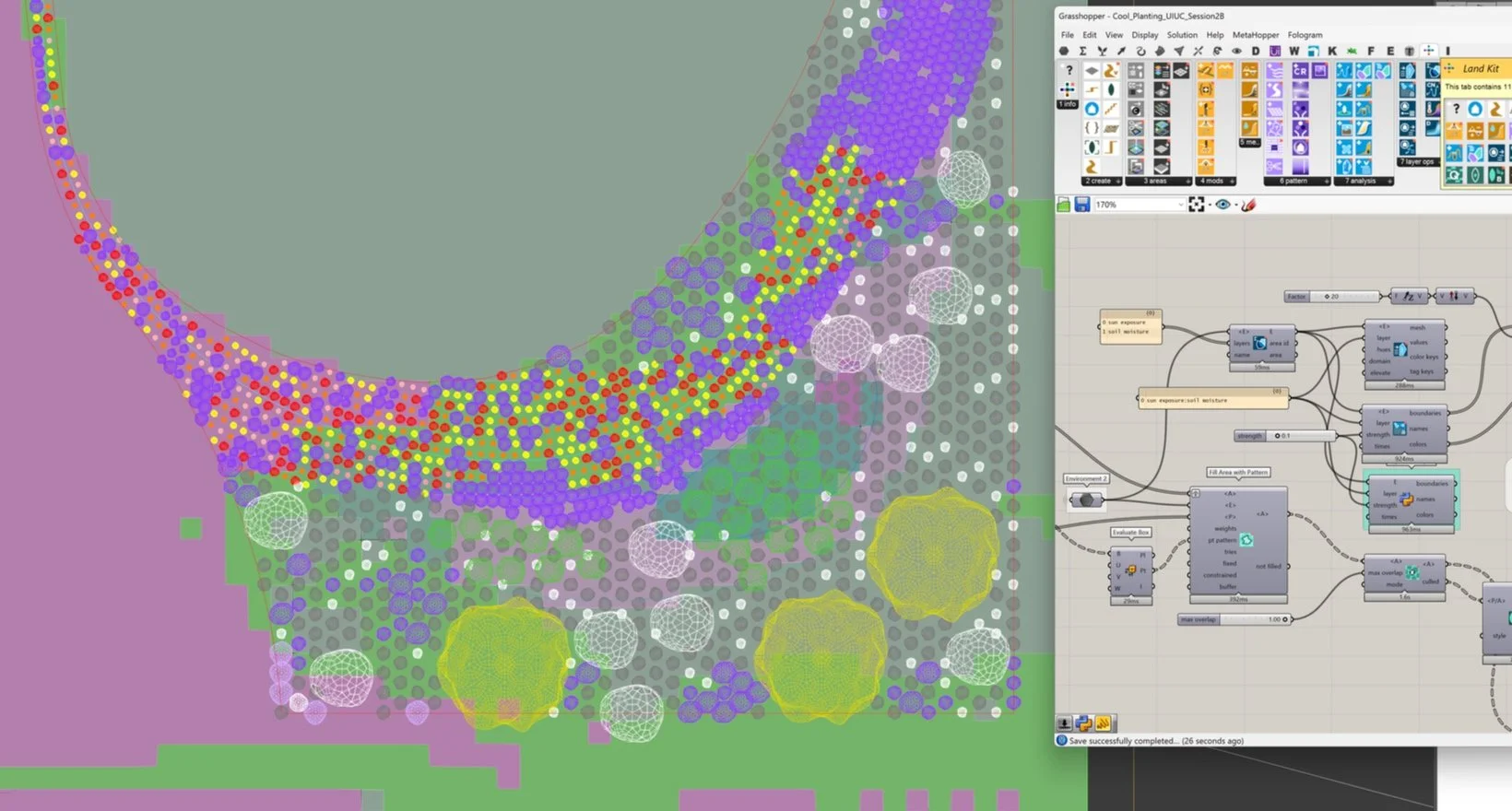
Task: Click the Save document icon in canvas toolbar
Action: (1082, 205)
